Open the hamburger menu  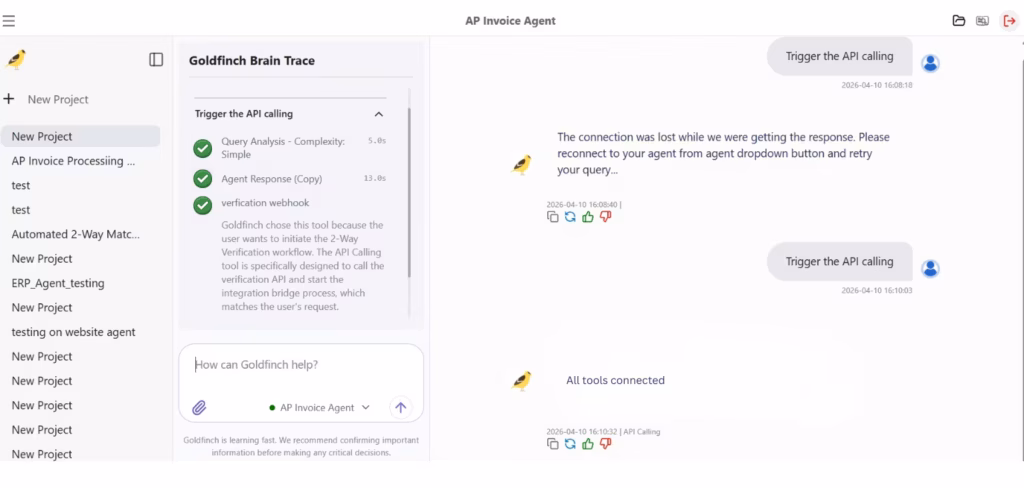pyautogui.click(x=8, y=21)
